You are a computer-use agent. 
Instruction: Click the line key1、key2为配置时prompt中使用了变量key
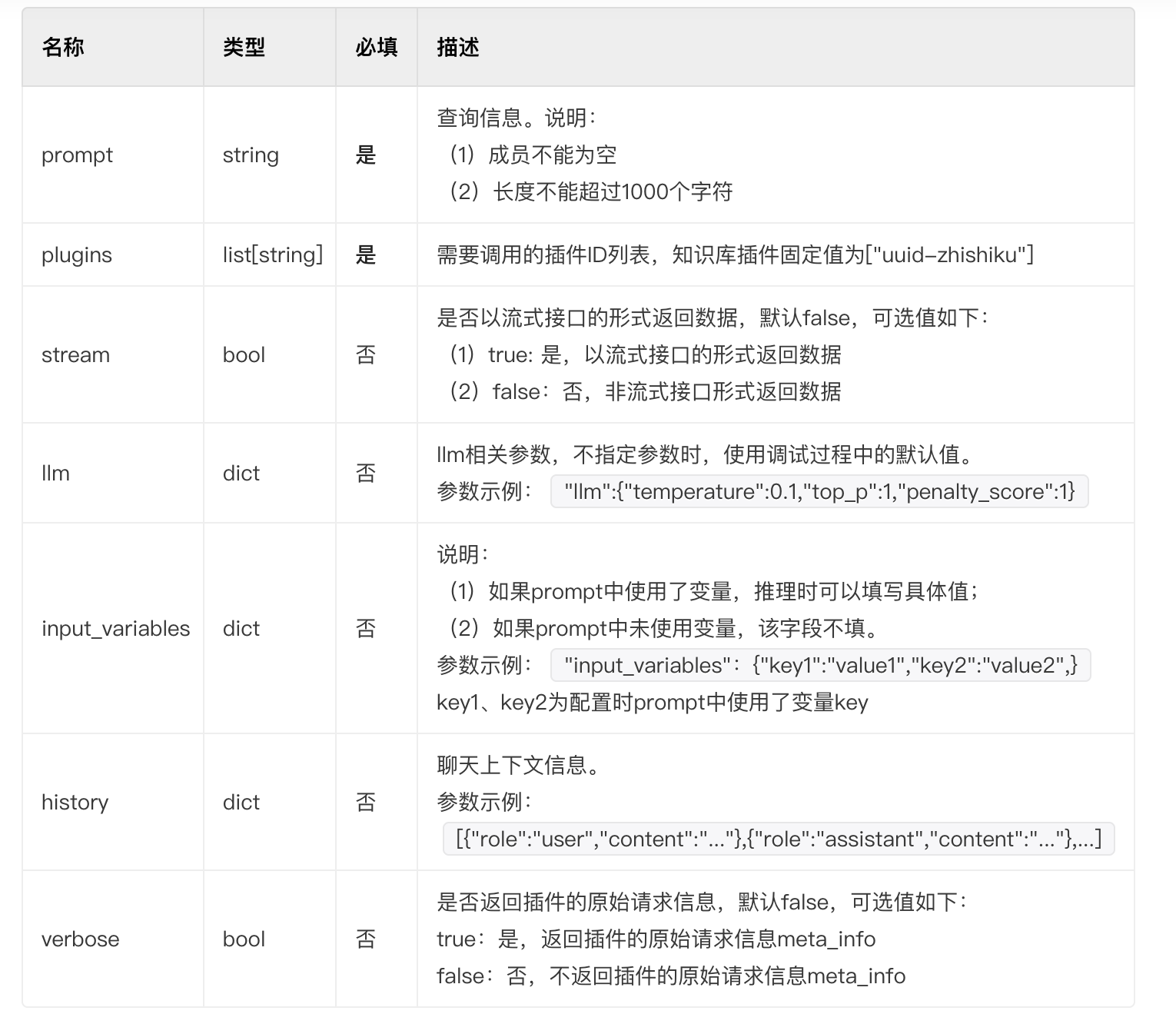(653, 703)
